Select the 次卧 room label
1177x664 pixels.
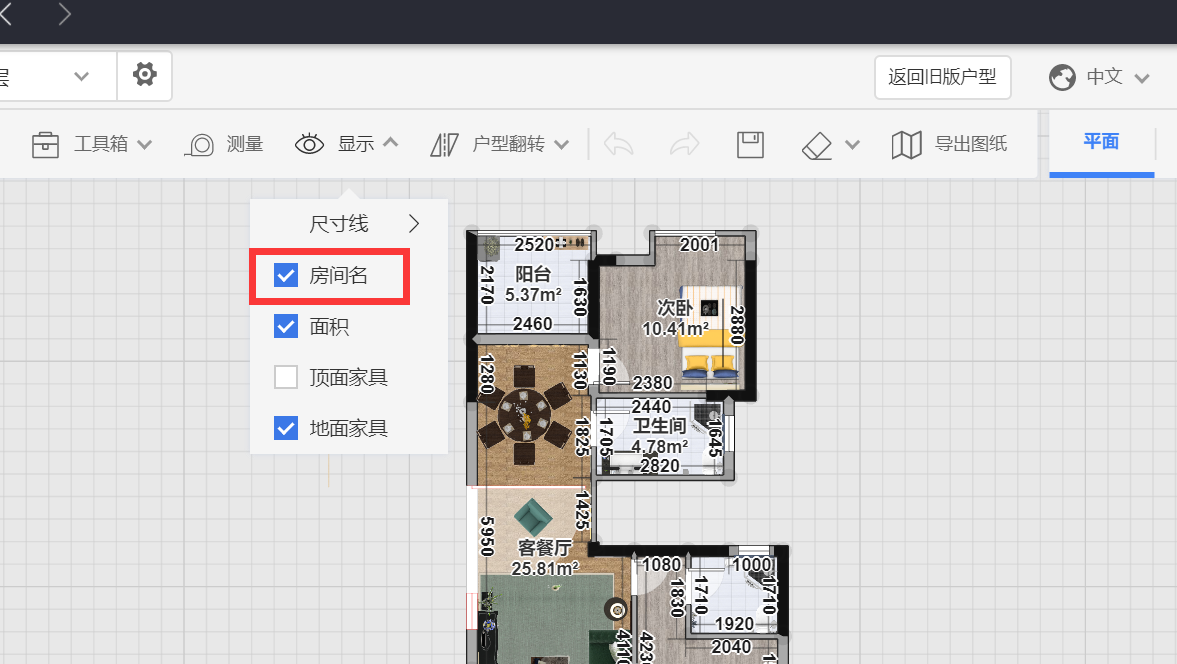click(x=674, y=308)
